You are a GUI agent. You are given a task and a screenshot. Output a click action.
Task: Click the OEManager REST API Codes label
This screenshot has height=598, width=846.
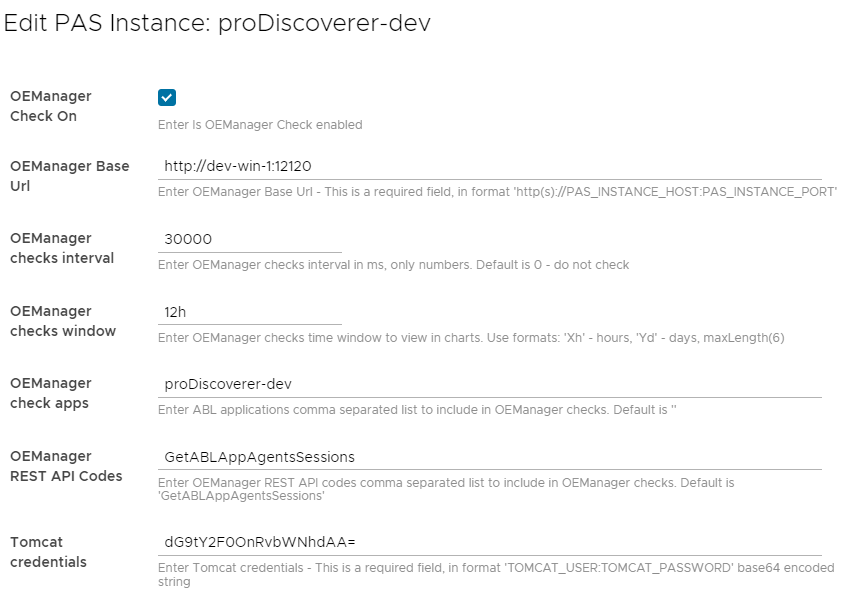click(x=63, y=466)
